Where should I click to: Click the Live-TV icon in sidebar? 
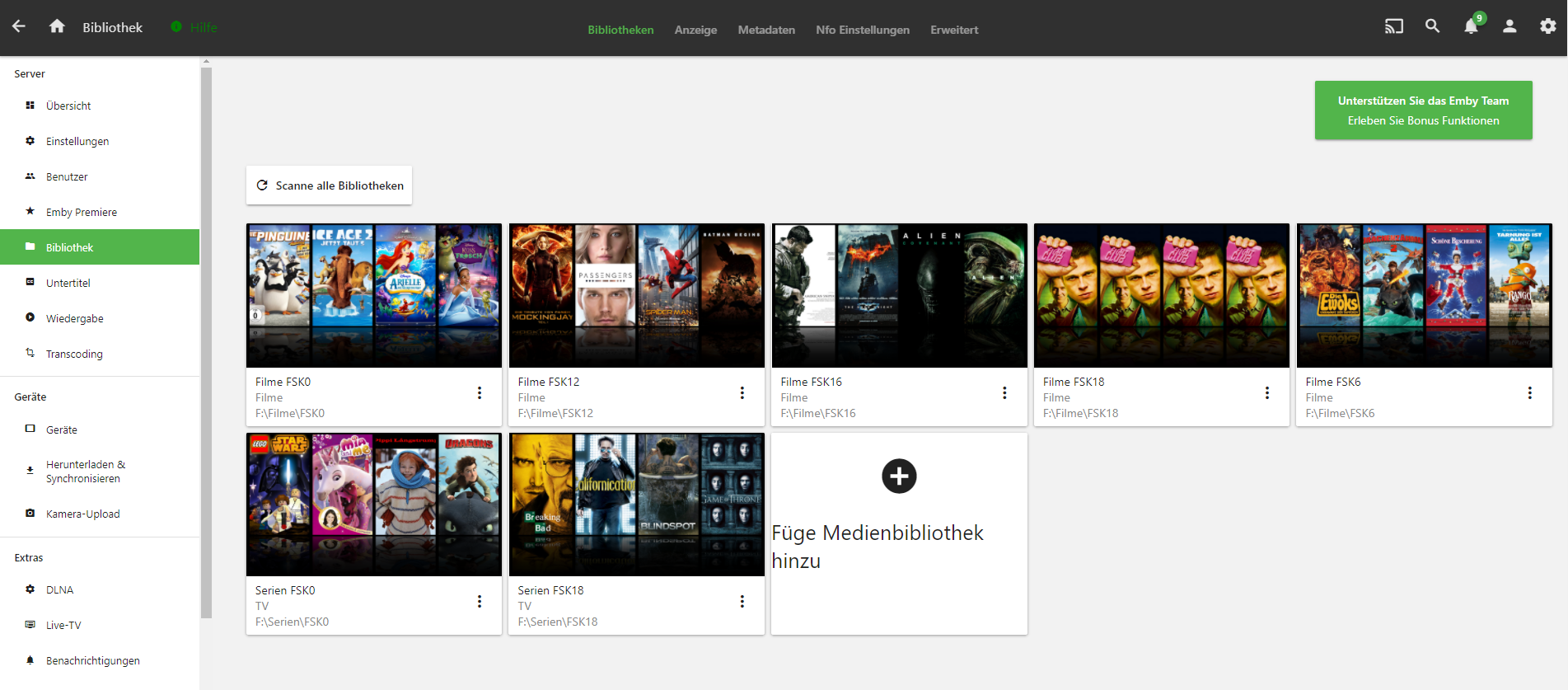[30, 625]
